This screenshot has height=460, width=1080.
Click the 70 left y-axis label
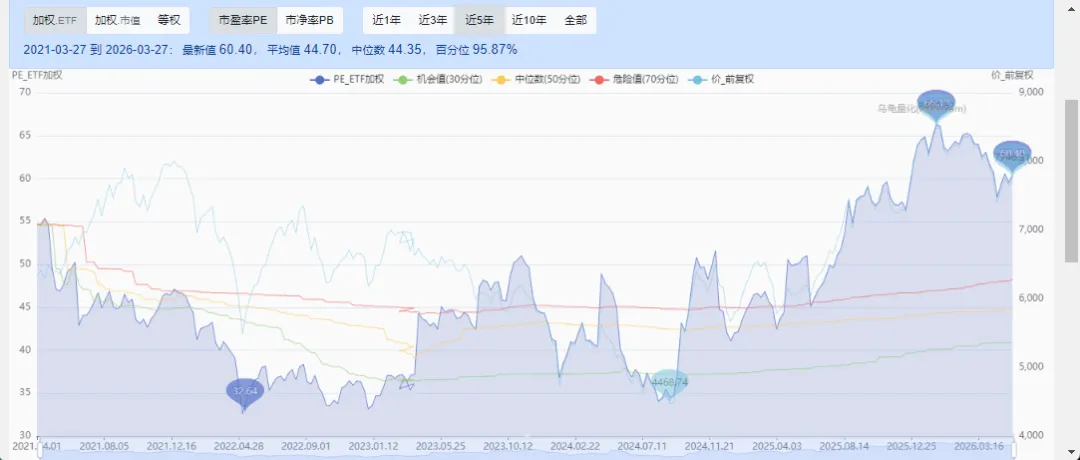click(25, 92)
